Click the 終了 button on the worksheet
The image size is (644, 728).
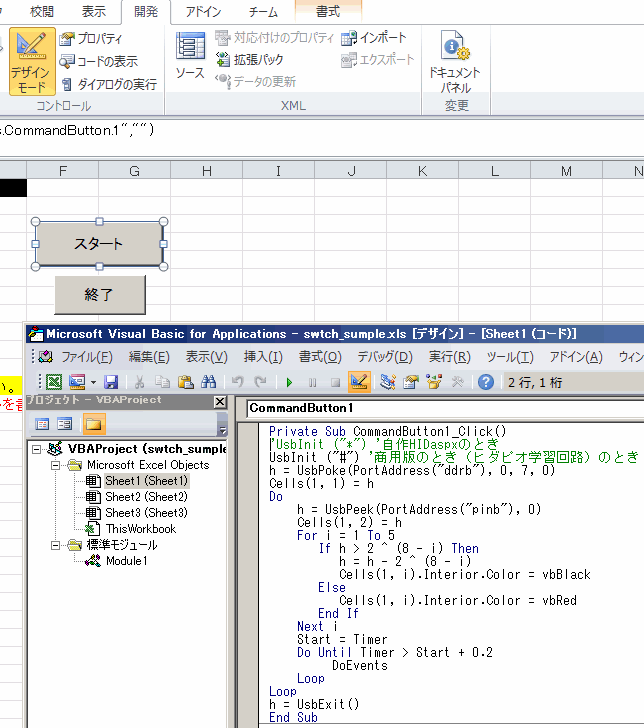[100, 295]
